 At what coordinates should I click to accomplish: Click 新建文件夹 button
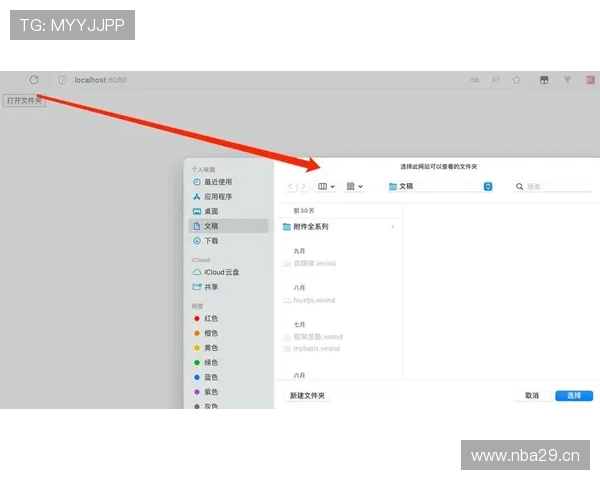click(x=307, y=396)
